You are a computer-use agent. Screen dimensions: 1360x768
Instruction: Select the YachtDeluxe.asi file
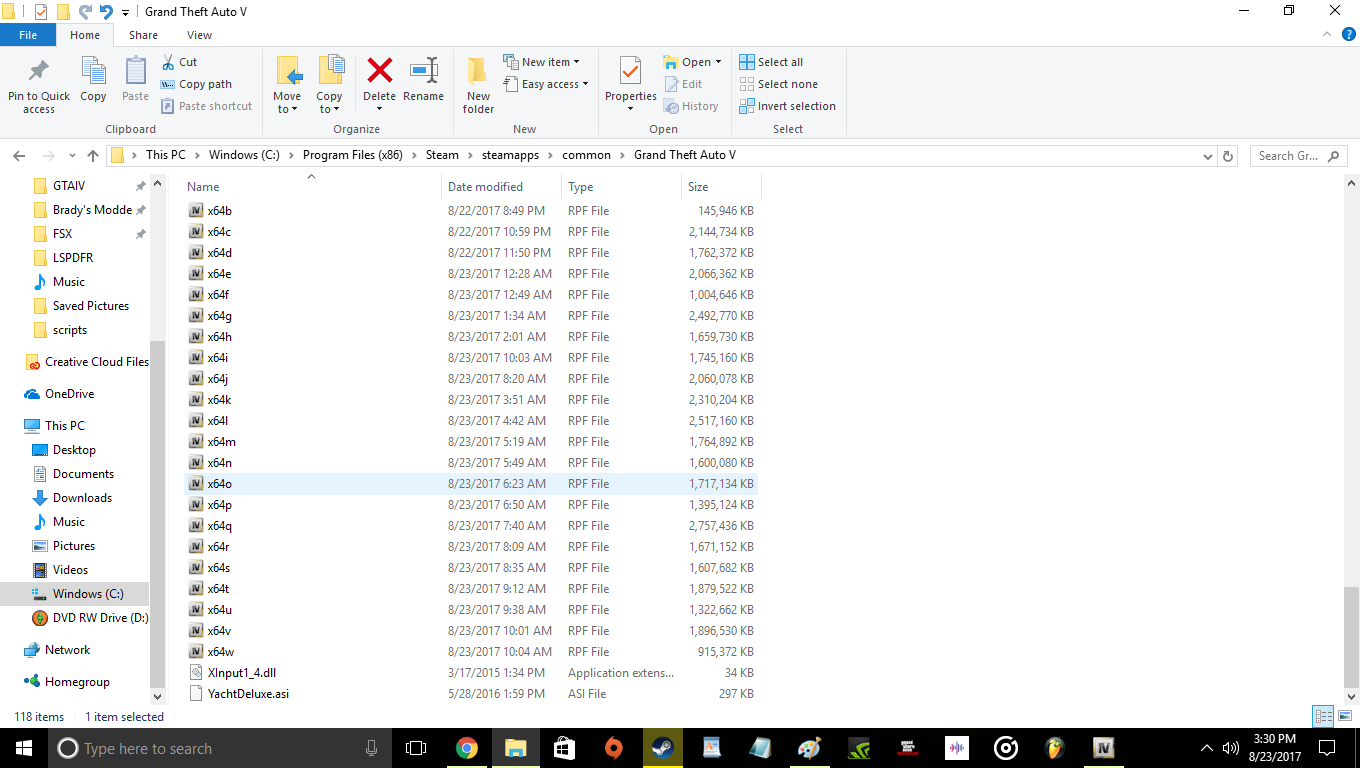coord(248,694)
